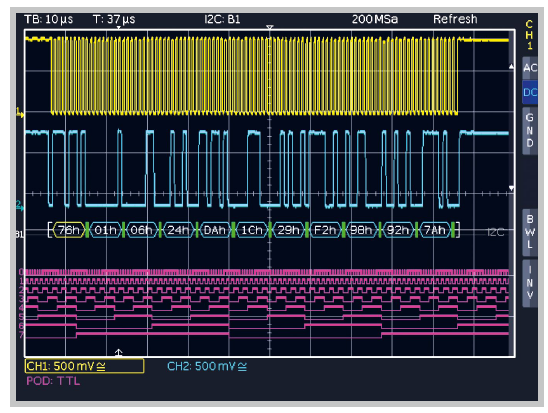
Task: Click the I2C bus label at right of decode line
Action: click(x=496, y=232)
